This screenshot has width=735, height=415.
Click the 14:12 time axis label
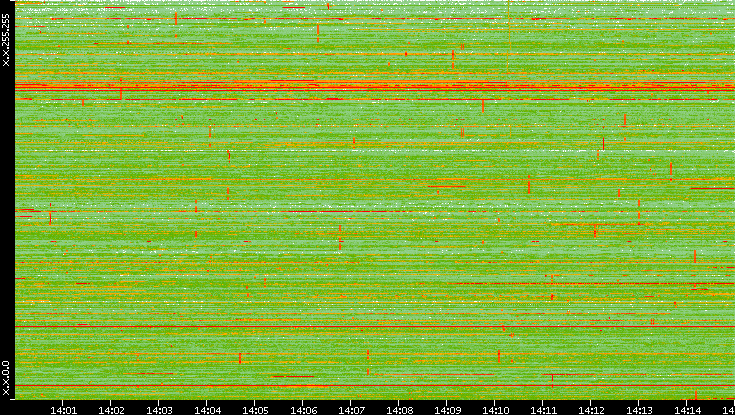click(591, 410)
